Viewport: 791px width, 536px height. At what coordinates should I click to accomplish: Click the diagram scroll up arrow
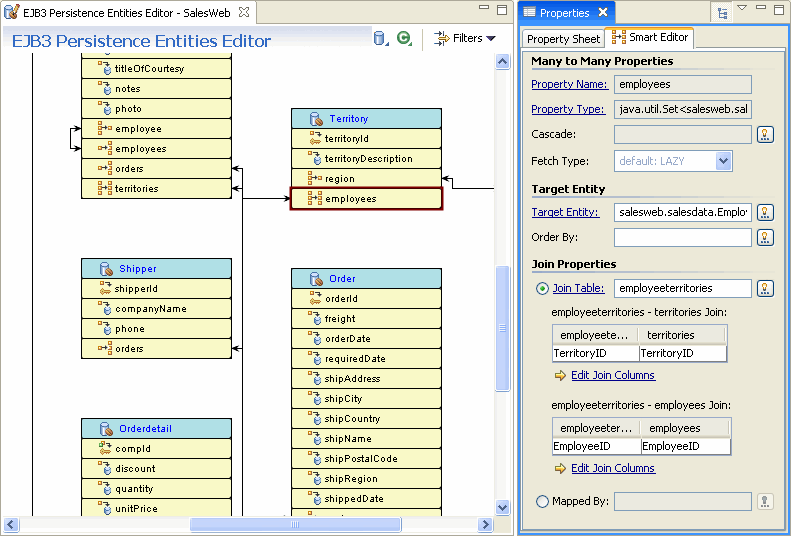[x=502, y=62]
